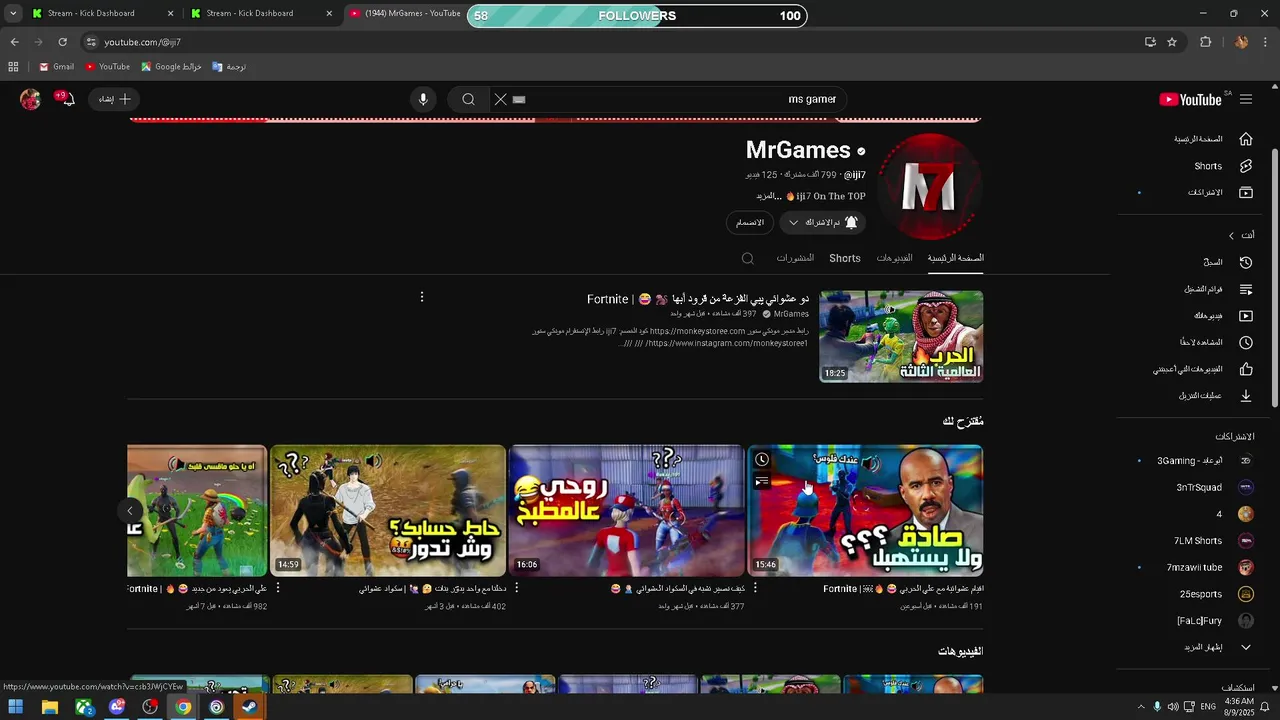The image size is (1280, 720).
Task: Reload the page in the browser
Action: tap(62, 42)
